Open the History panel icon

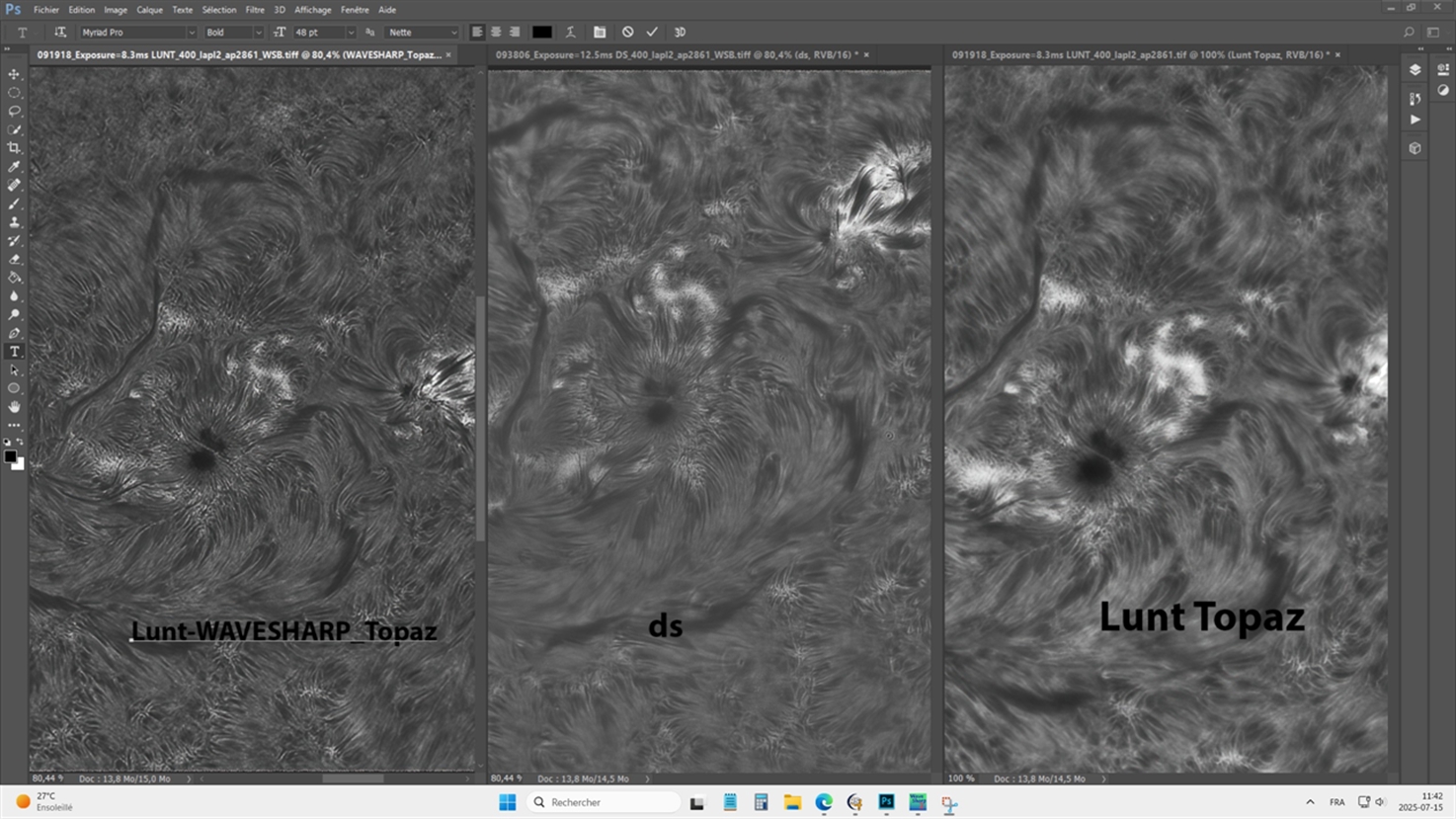[1415, 98]
